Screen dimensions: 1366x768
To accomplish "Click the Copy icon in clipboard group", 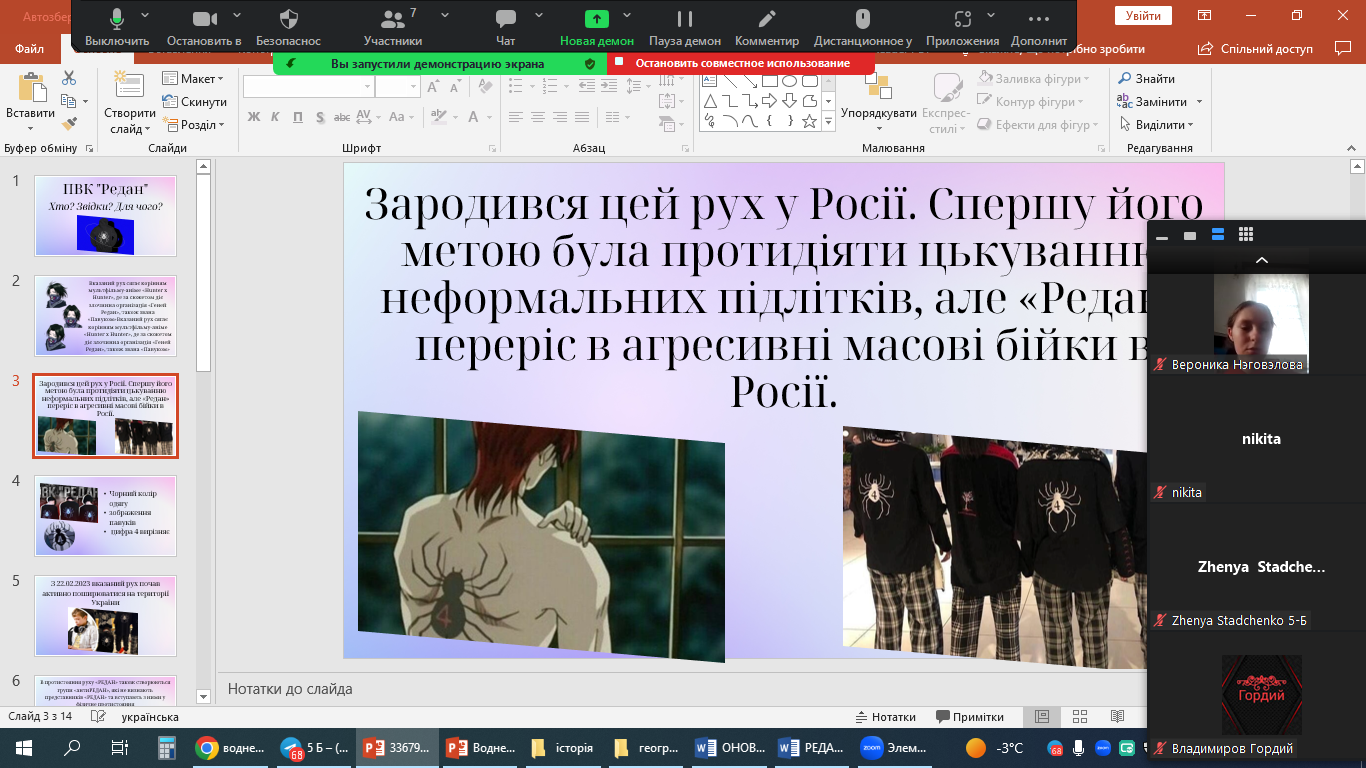I will click(68, 101).
